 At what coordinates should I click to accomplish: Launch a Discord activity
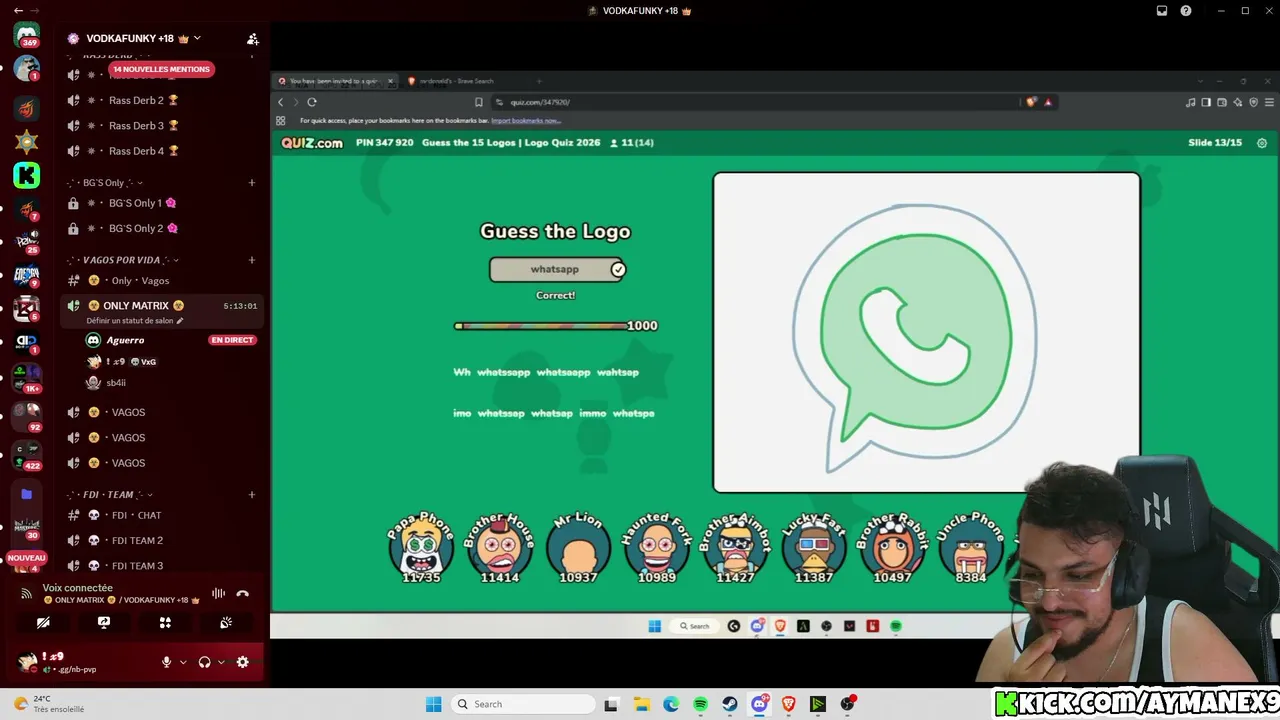pos(165,622)
